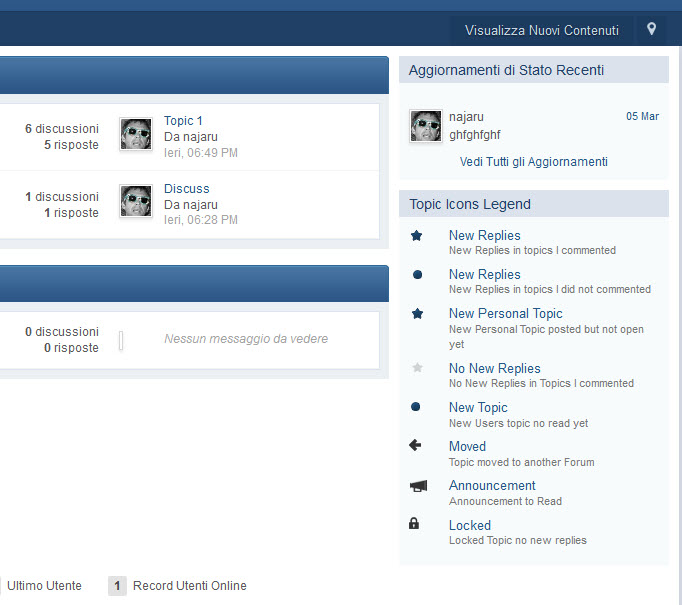Viewport: 682px width, 605px height.
Task: Open the Discuss topic link
Action: [187, 189]
